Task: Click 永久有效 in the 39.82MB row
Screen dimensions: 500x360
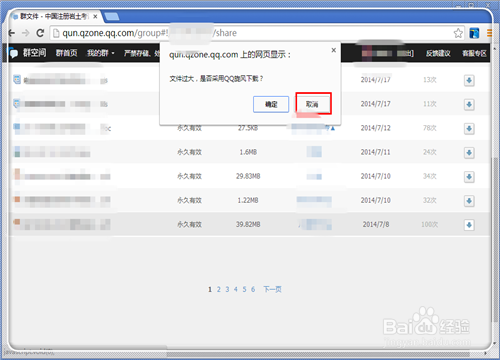Action: click(189, 225)
